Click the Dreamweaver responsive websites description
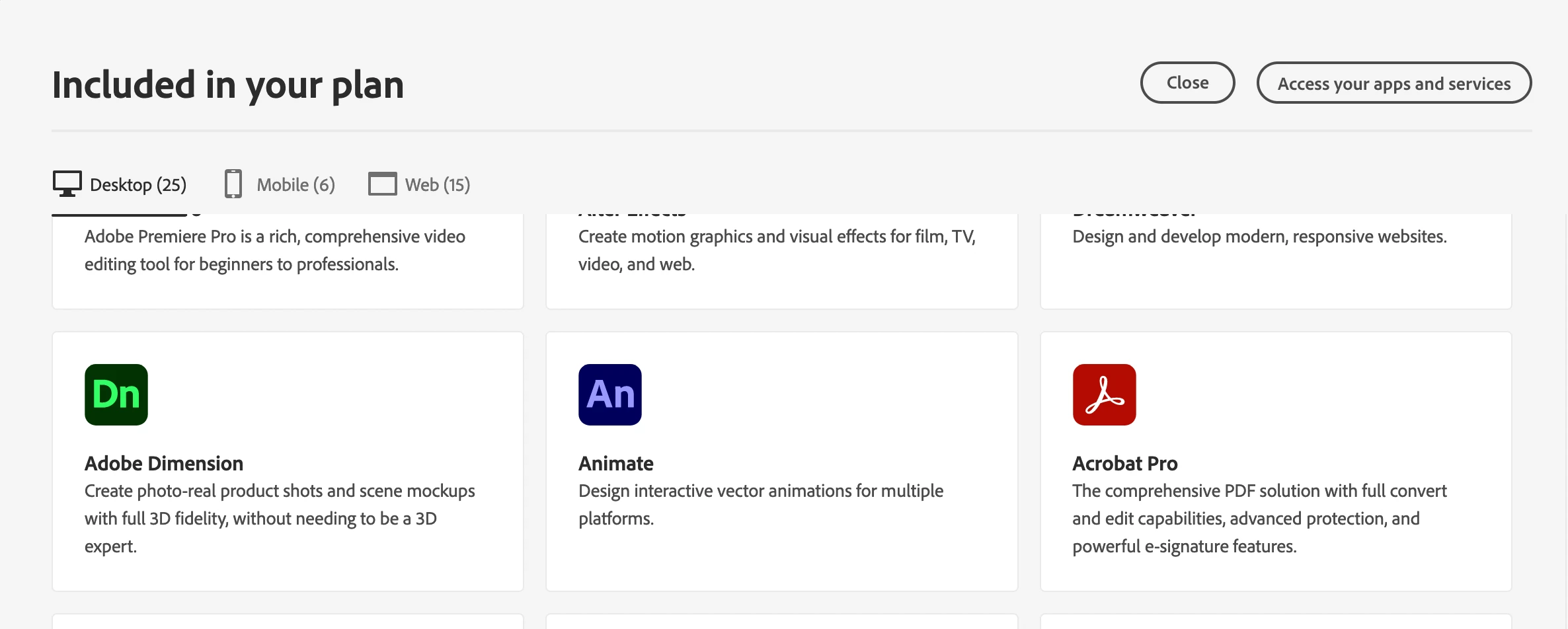This screenshot has height=629, width=1568. [1259, 237]
